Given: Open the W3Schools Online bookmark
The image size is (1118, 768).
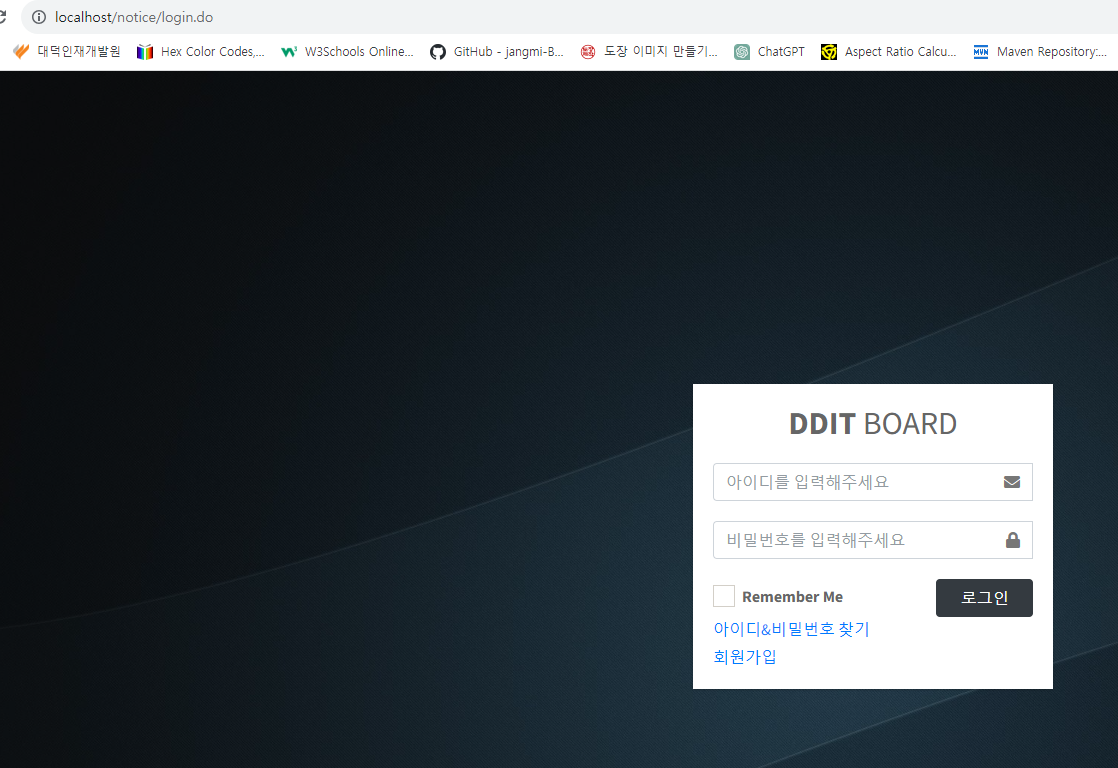Looking at the screenshot, I should 347,51.
